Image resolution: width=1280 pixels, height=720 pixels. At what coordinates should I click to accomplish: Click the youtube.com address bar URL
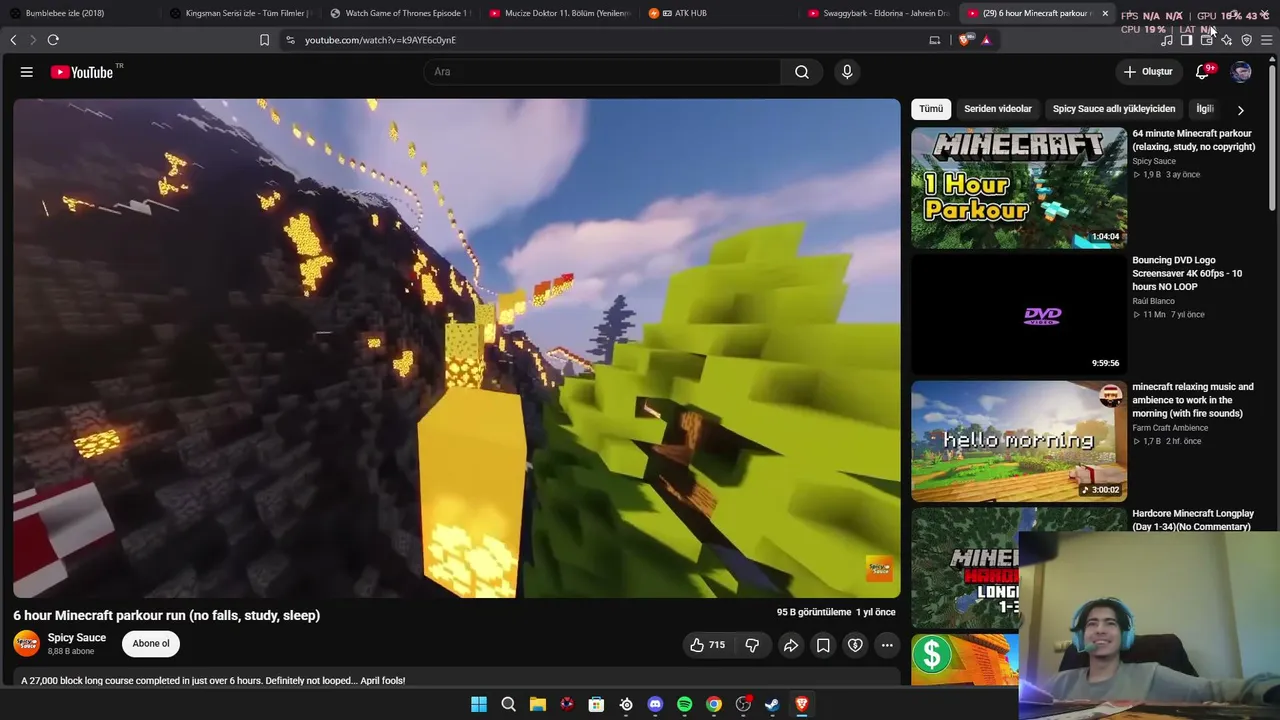pos(380,40)
